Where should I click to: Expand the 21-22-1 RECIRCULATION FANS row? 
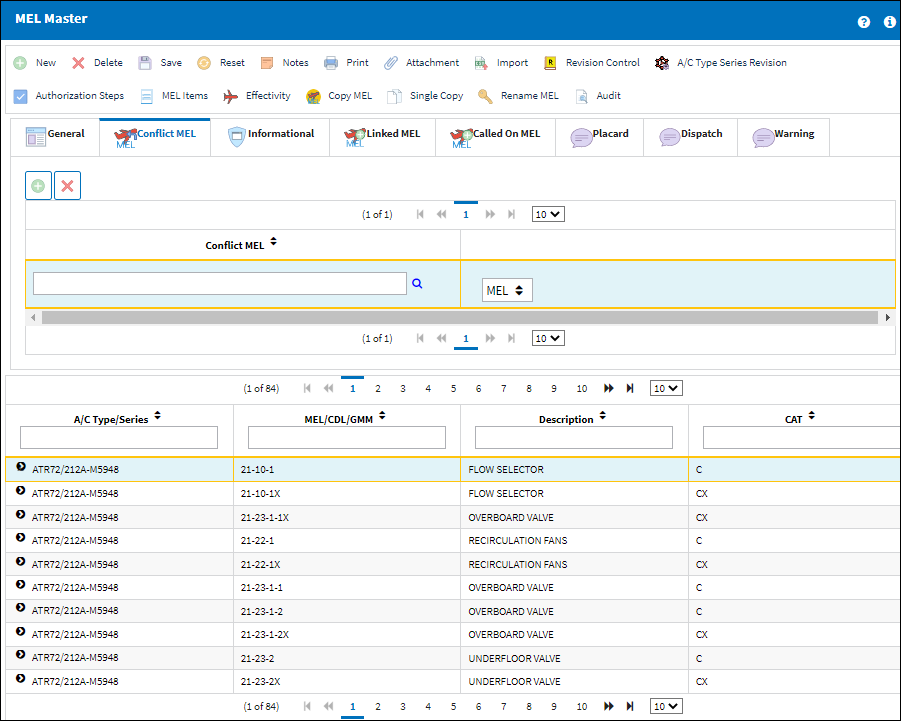[21, 538]
